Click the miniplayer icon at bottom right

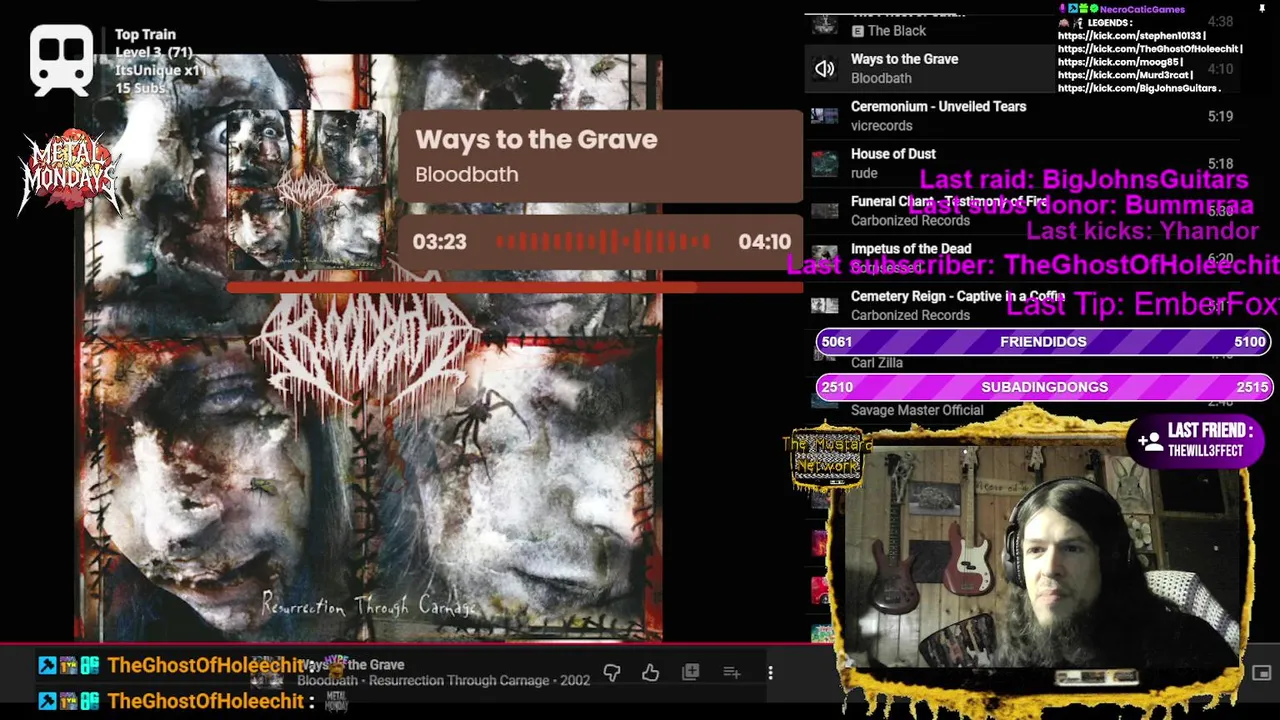(1261, 673)
